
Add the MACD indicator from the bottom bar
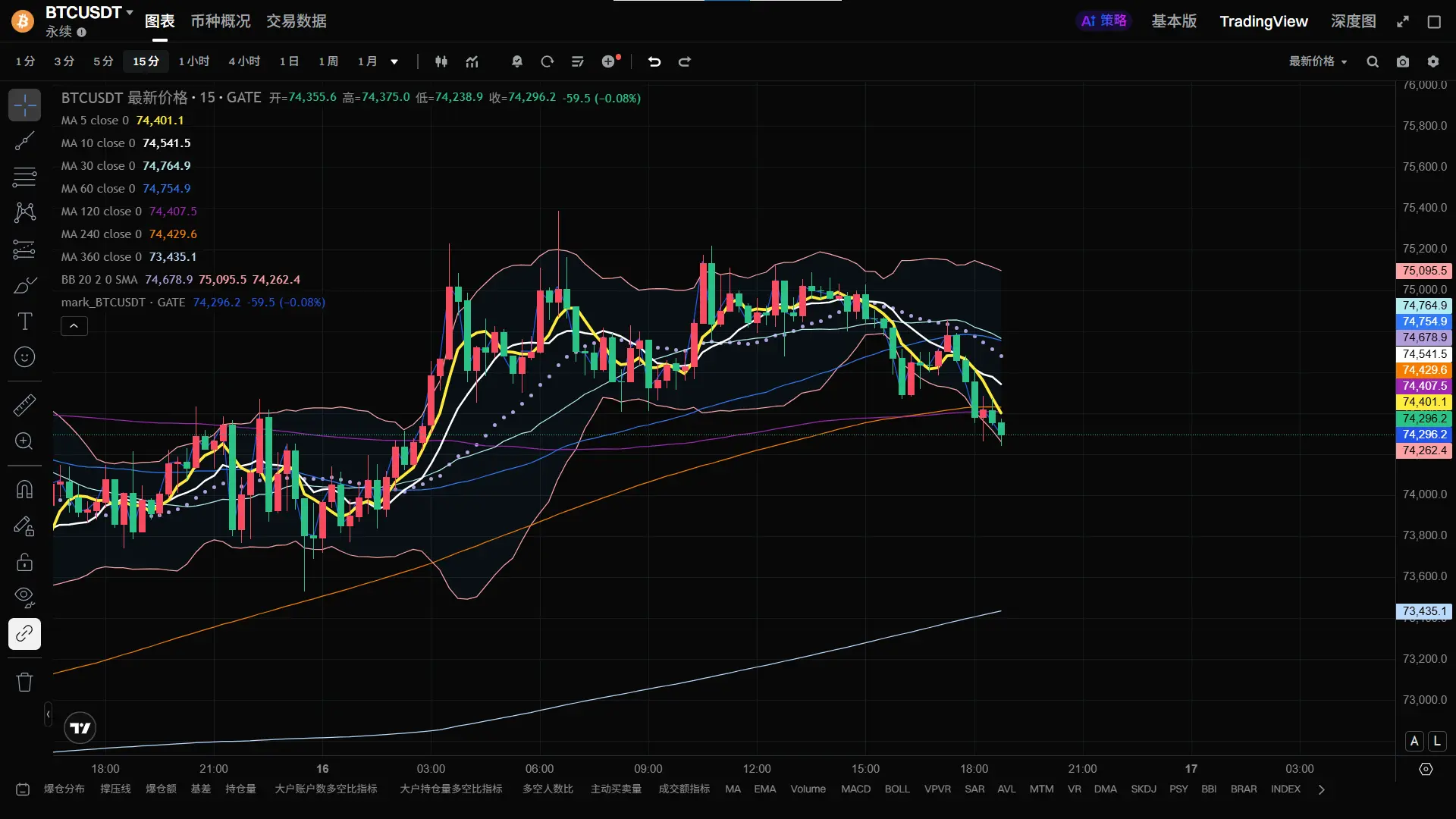855,789
